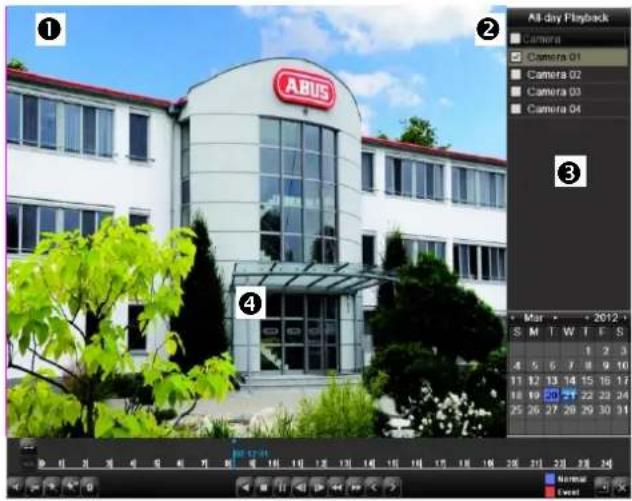Step forward one frame

coord(318,487)
